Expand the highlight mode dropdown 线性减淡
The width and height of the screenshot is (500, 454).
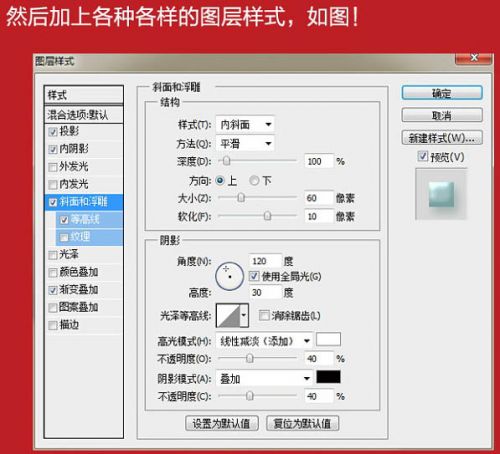point(264,341)
